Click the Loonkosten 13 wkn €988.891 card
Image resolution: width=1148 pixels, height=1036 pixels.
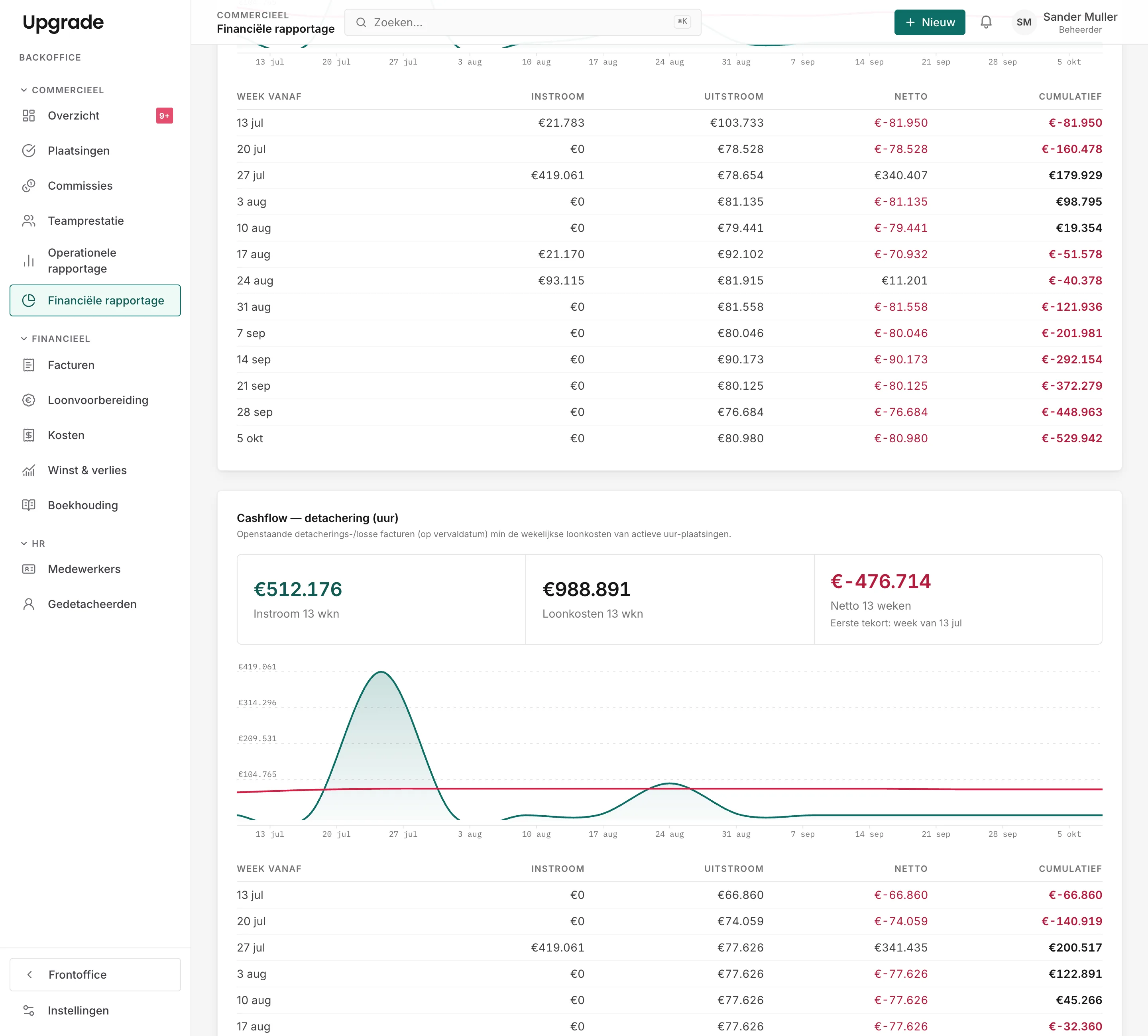670,599
